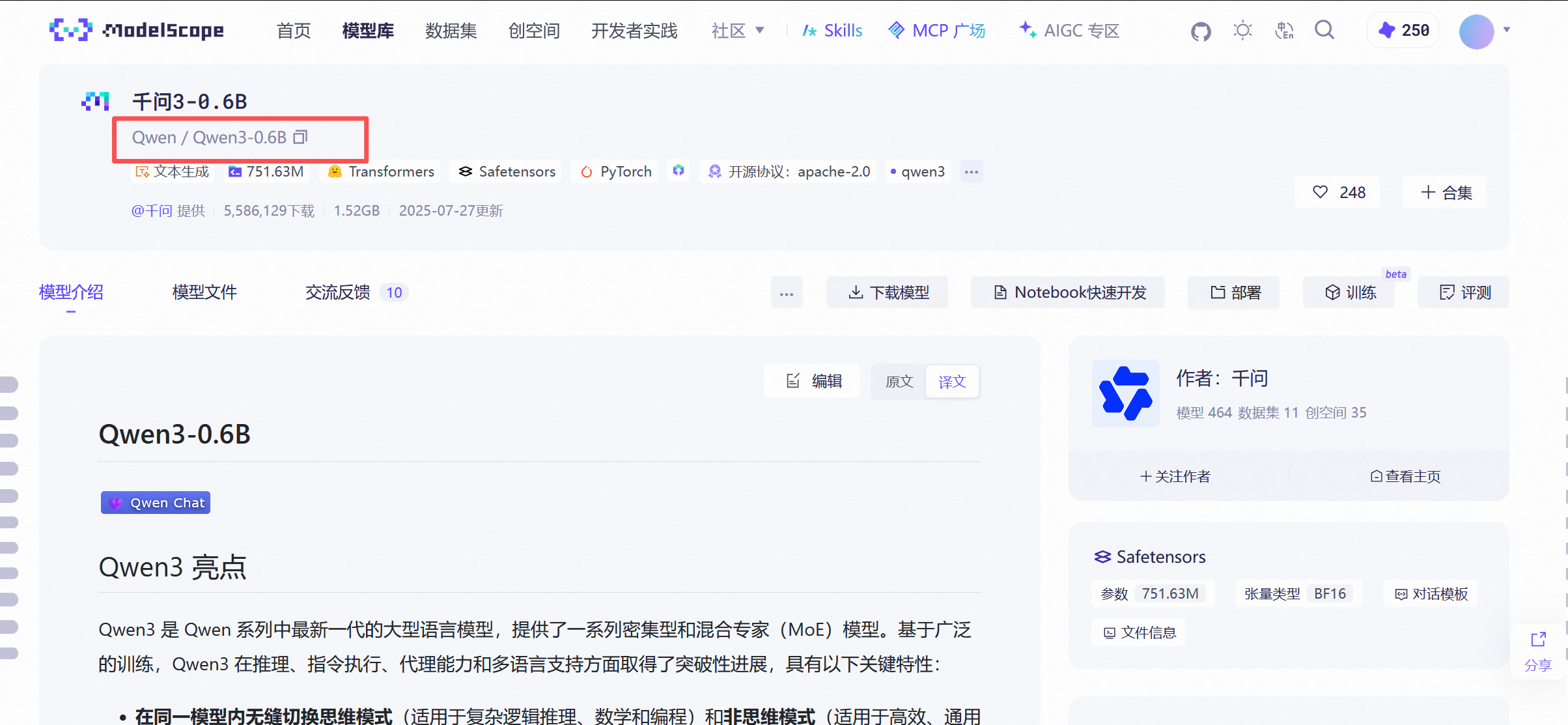Viewport: 1568px width, 725px height.
Task: Open the 创空间 navigation item
Action: click(x=534, y=31)
